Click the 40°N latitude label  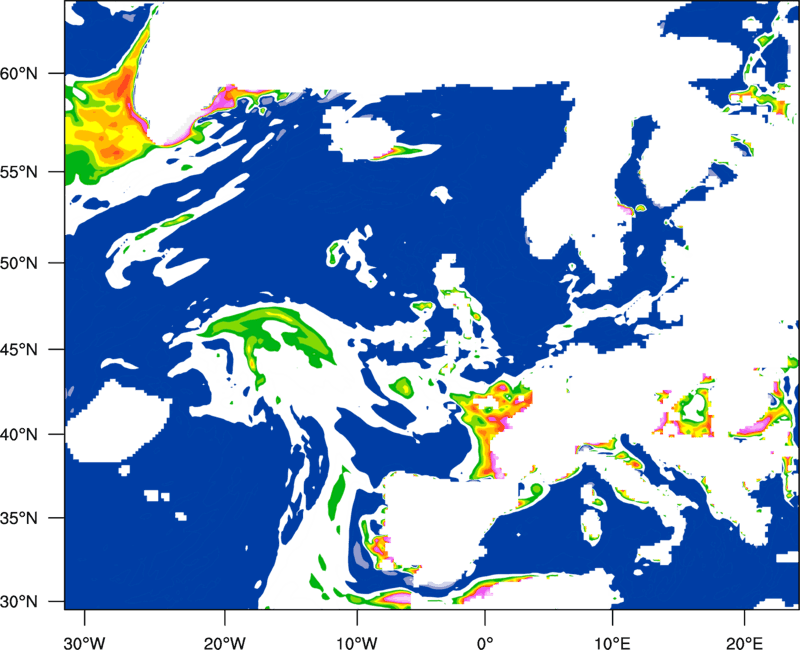point(19,435)
